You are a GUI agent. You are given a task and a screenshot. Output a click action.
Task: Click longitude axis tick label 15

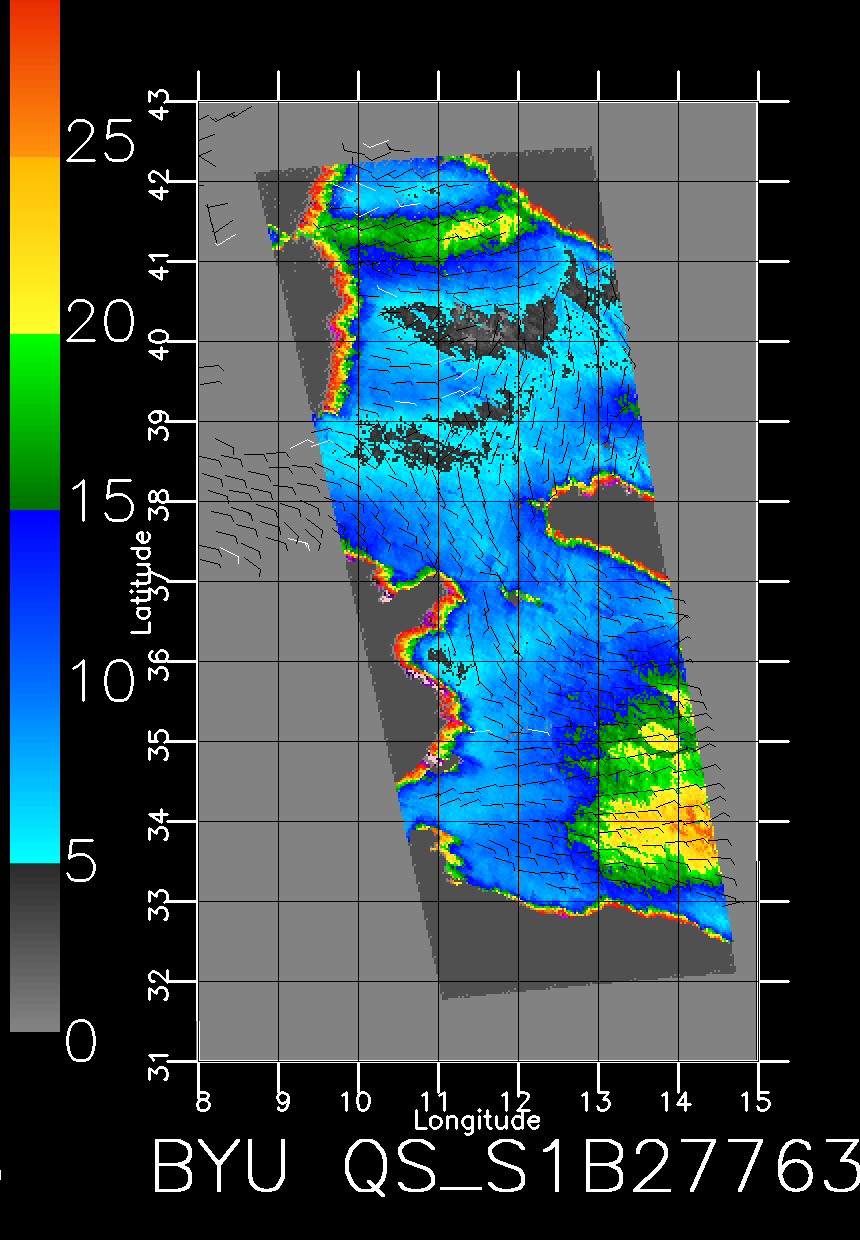point(757,1100)
